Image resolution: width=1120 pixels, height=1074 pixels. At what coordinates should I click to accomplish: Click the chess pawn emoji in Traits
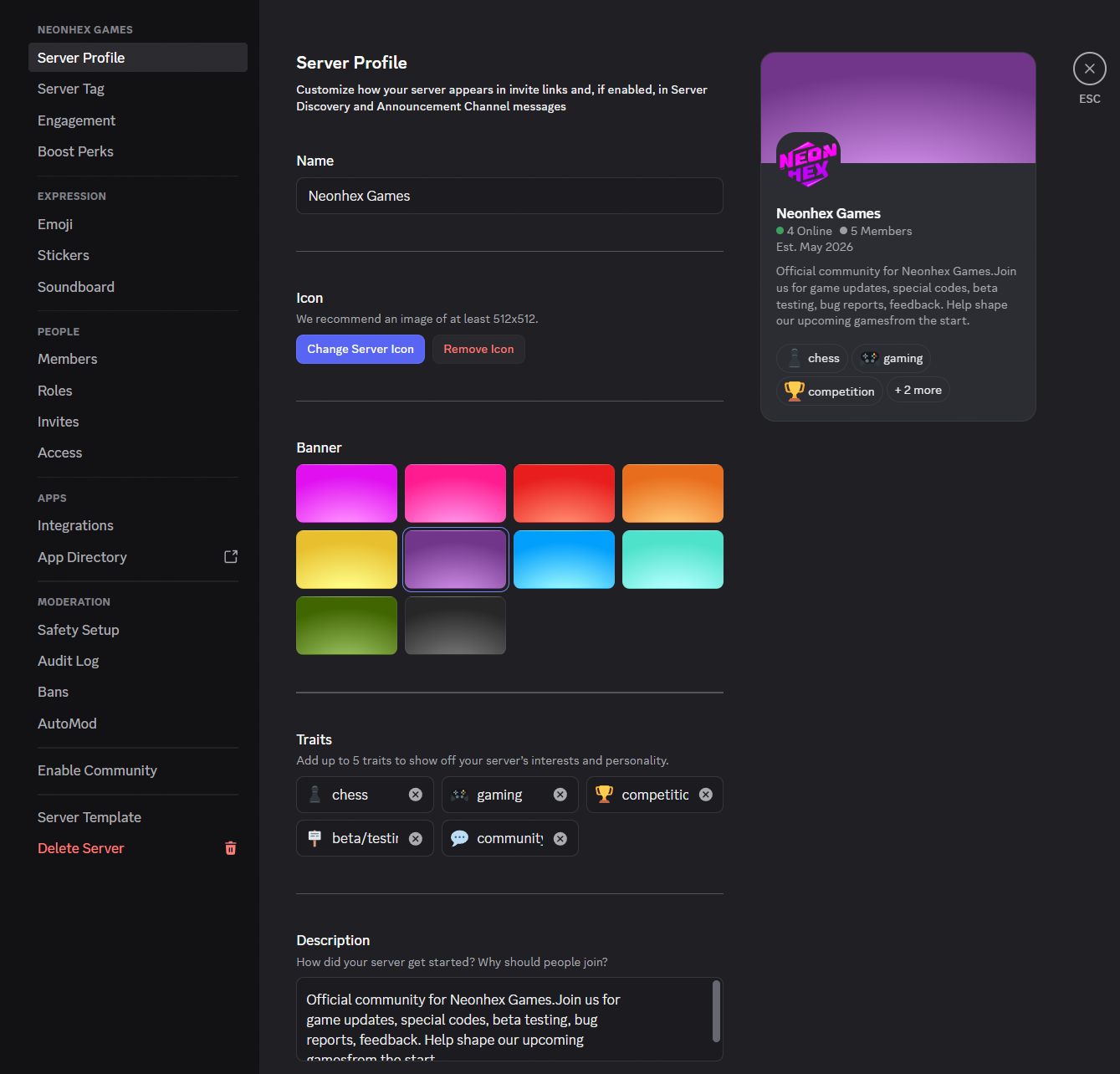coord(315,795)
